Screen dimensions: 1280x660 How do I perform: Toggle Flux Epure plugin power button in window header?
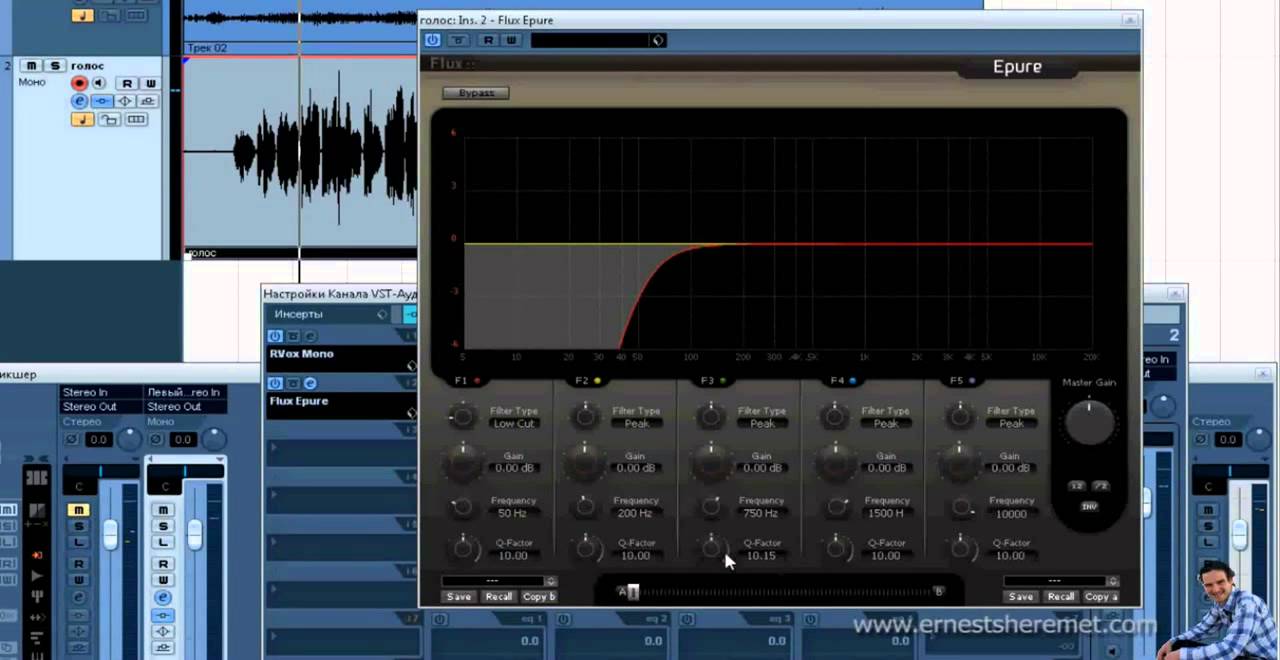[x=432, y=40]
